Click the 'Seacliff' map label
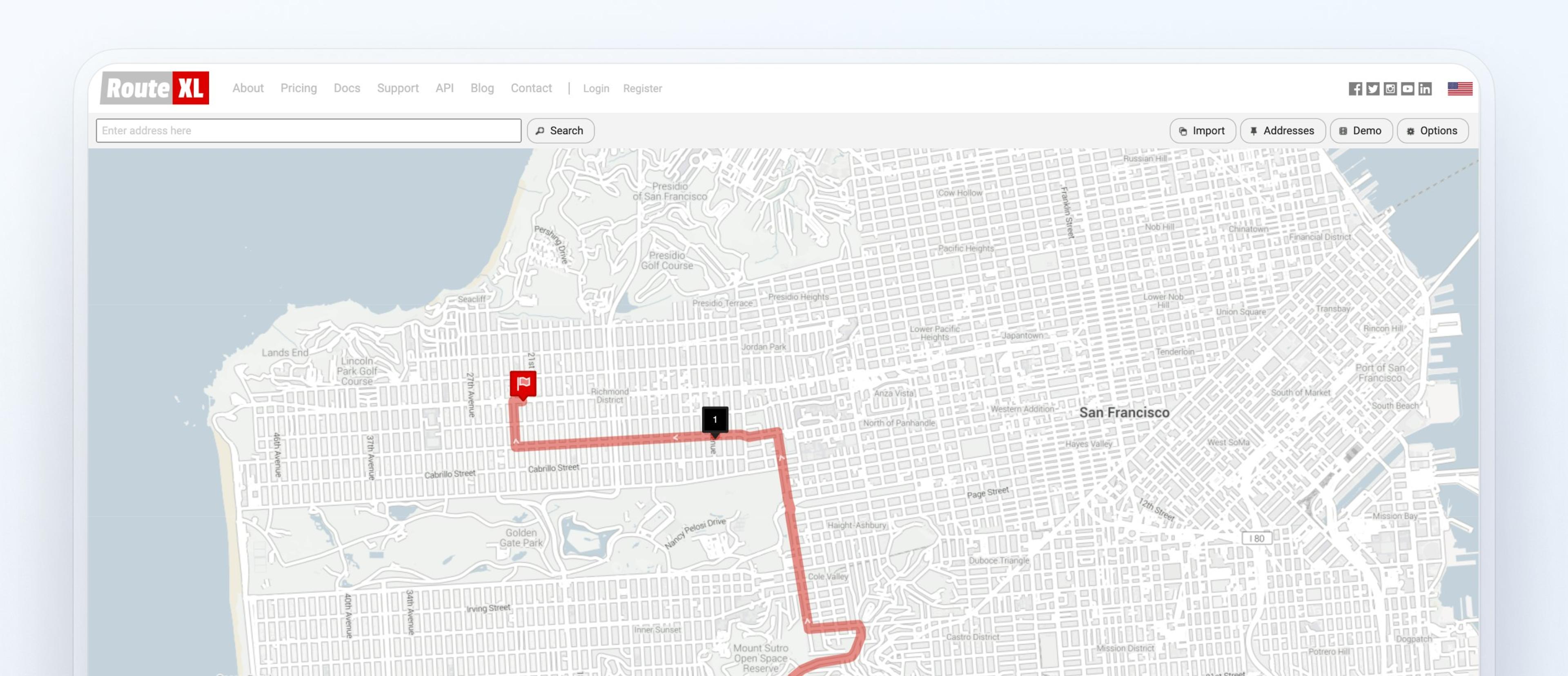 tap(472, 299)
